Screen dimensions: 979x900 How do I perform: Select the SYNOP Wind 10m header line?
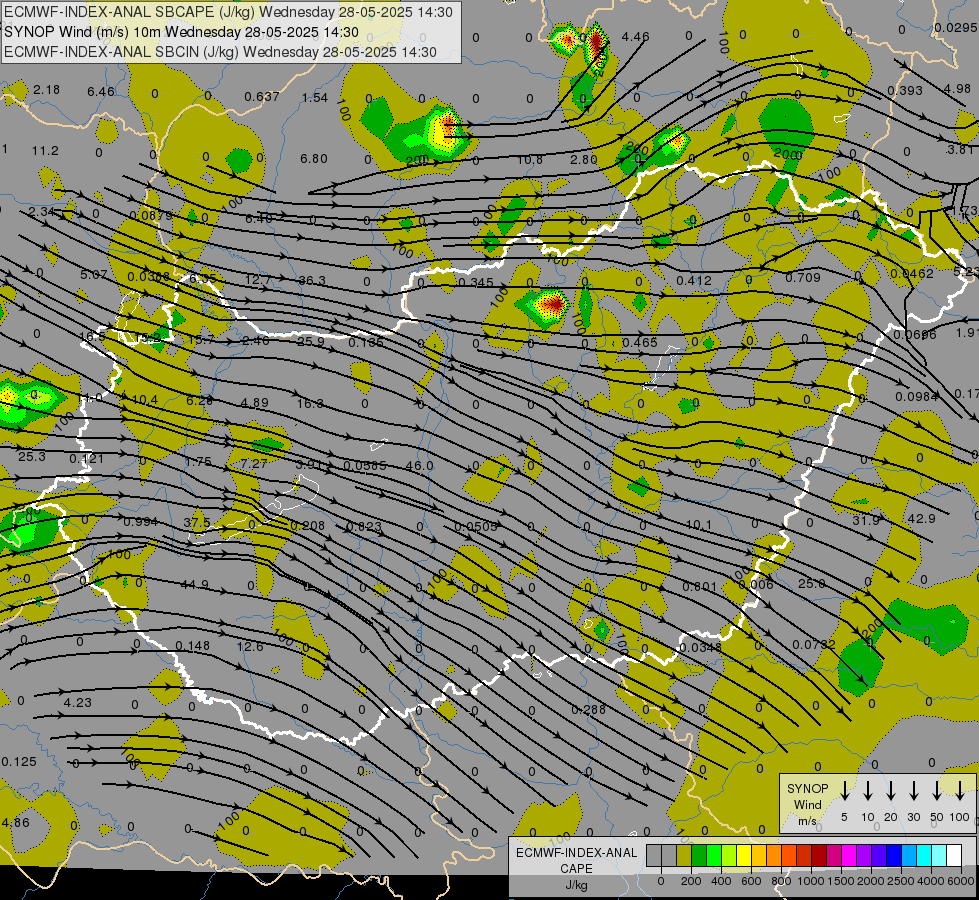181,32
